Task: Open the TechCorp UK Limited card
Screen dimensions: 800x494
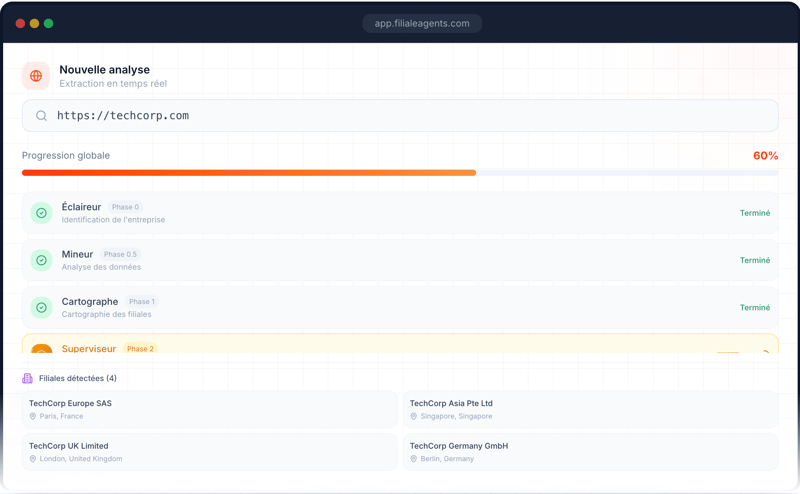Action: (x=210, y=452)
